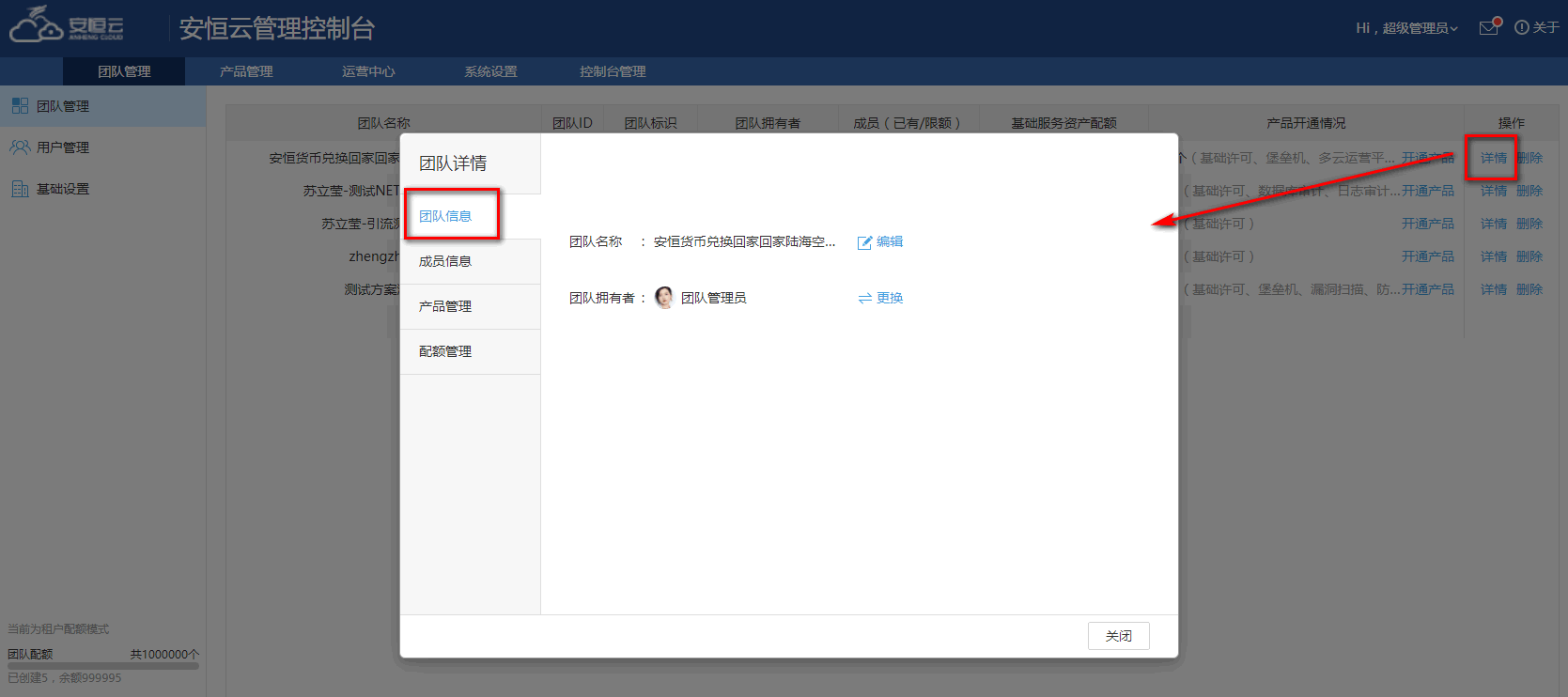Screen dimensions: 1568x697
Task: Click the 团队标识 column header
Action: [650, 123]
